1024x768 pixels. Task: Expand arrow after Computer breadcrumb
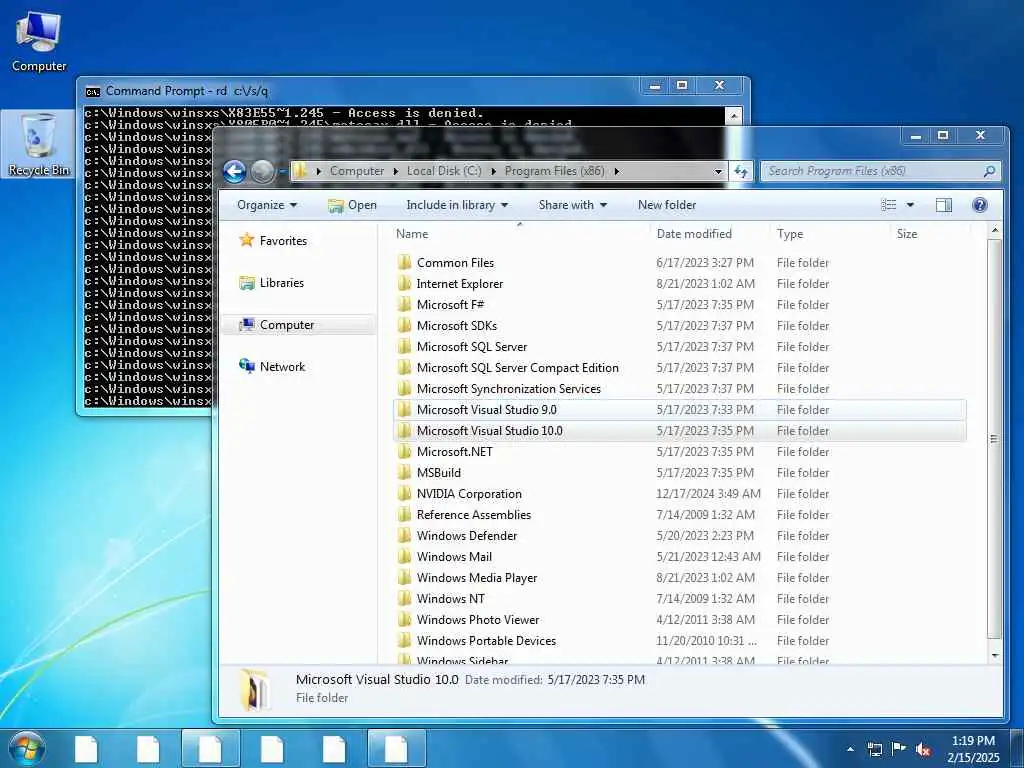coord(396,171)
